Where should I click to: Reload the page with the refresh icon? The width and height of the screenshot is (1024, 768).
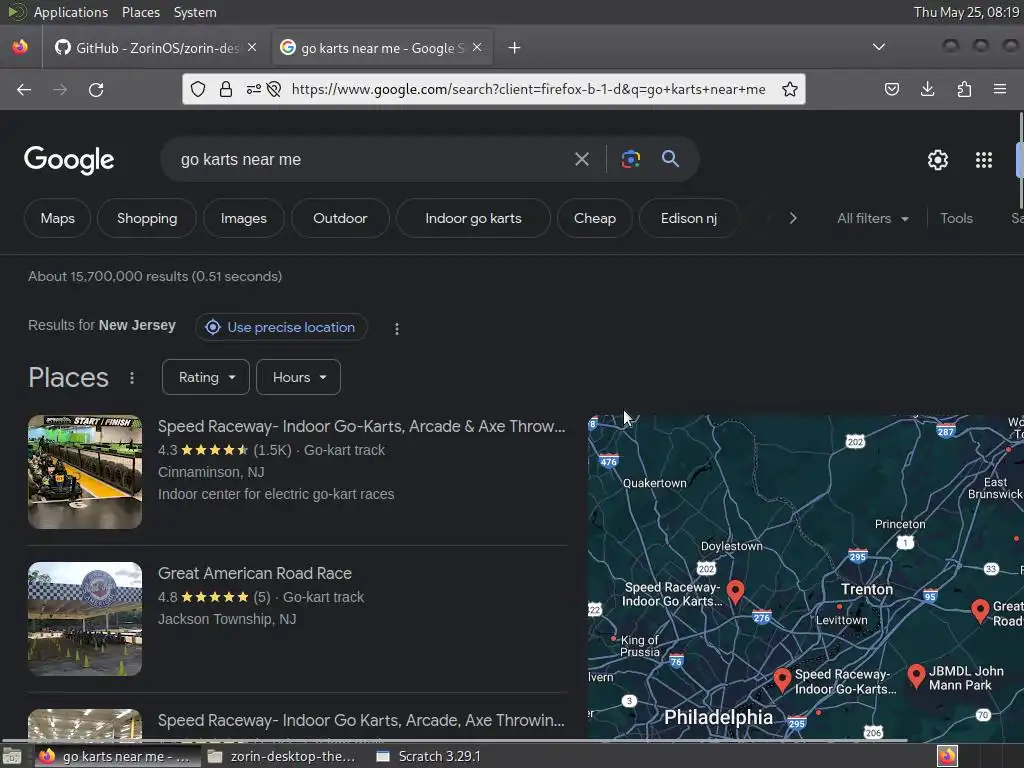(96, 89)
